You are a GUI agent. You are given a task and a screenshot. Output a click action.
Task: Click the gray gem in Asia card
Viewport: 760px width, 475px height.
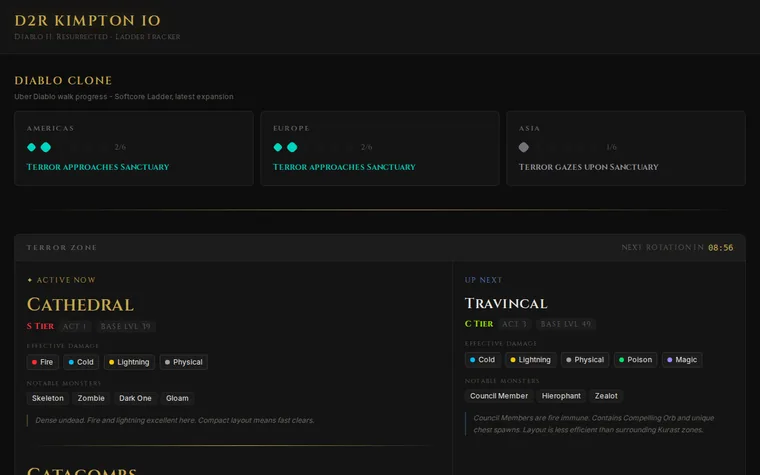[x=523, y=147]
